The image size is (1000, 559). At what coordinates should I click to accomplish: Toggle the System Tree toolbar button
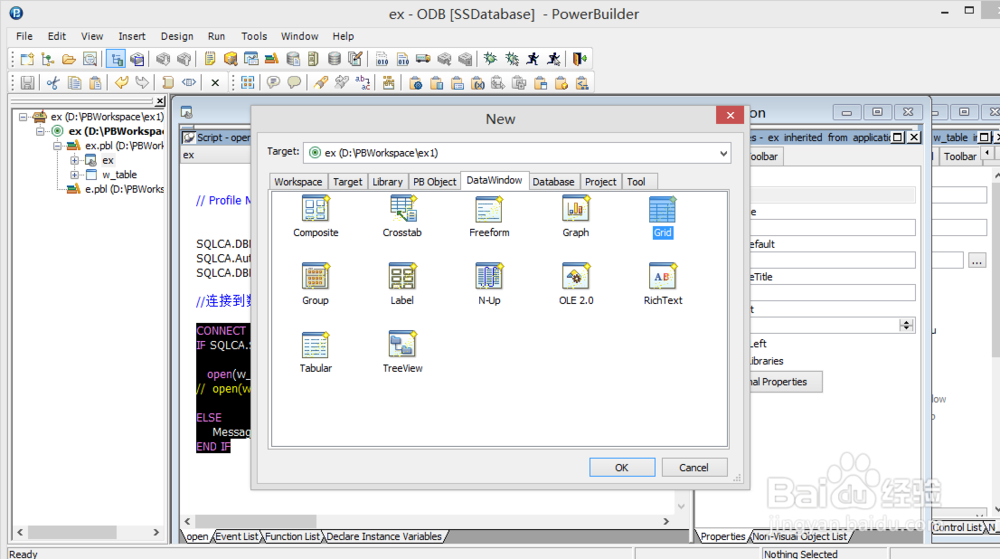pyautogui.click(x=116, y=59)
